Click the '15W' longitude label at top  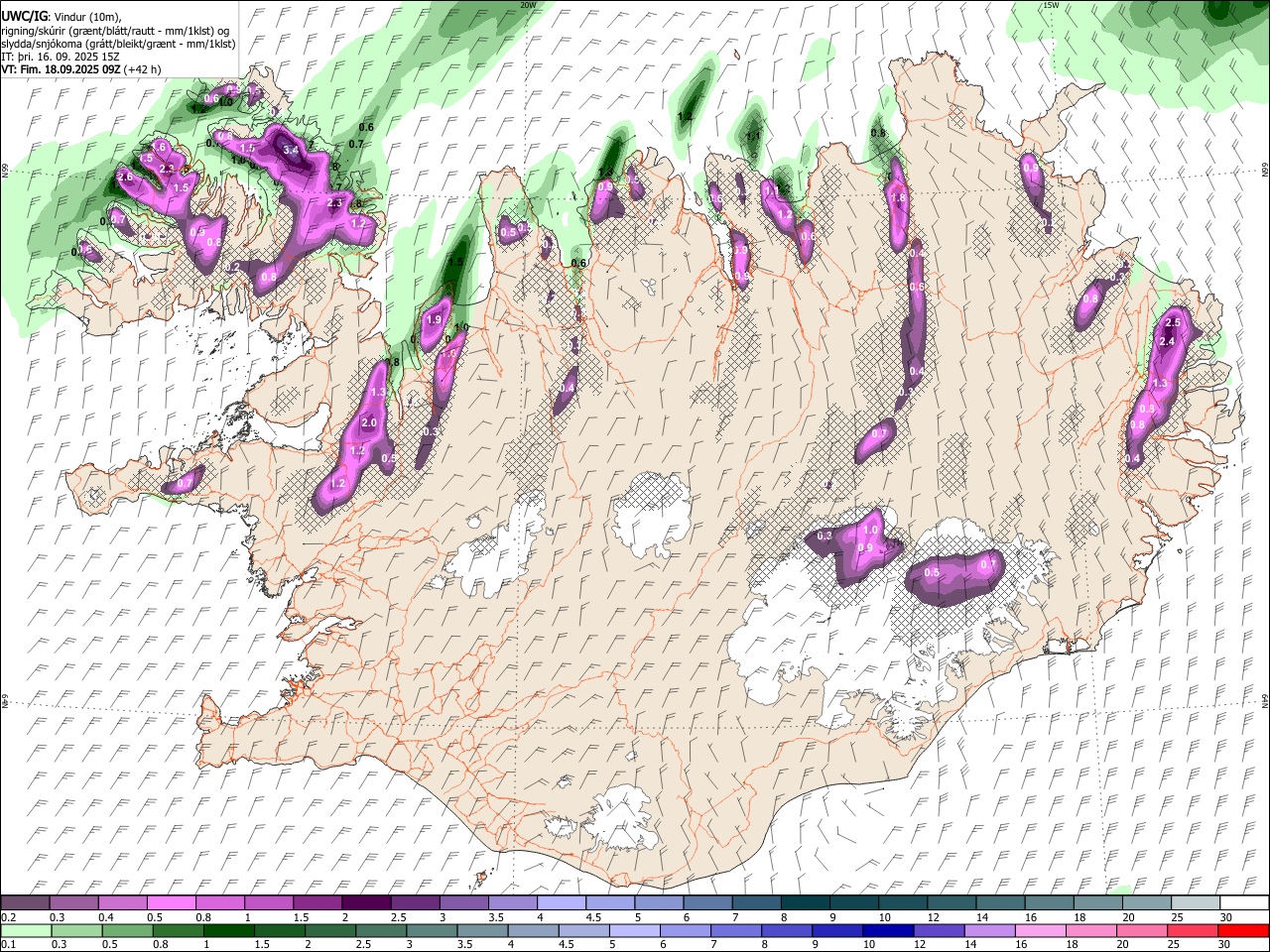pos(1051,5)
